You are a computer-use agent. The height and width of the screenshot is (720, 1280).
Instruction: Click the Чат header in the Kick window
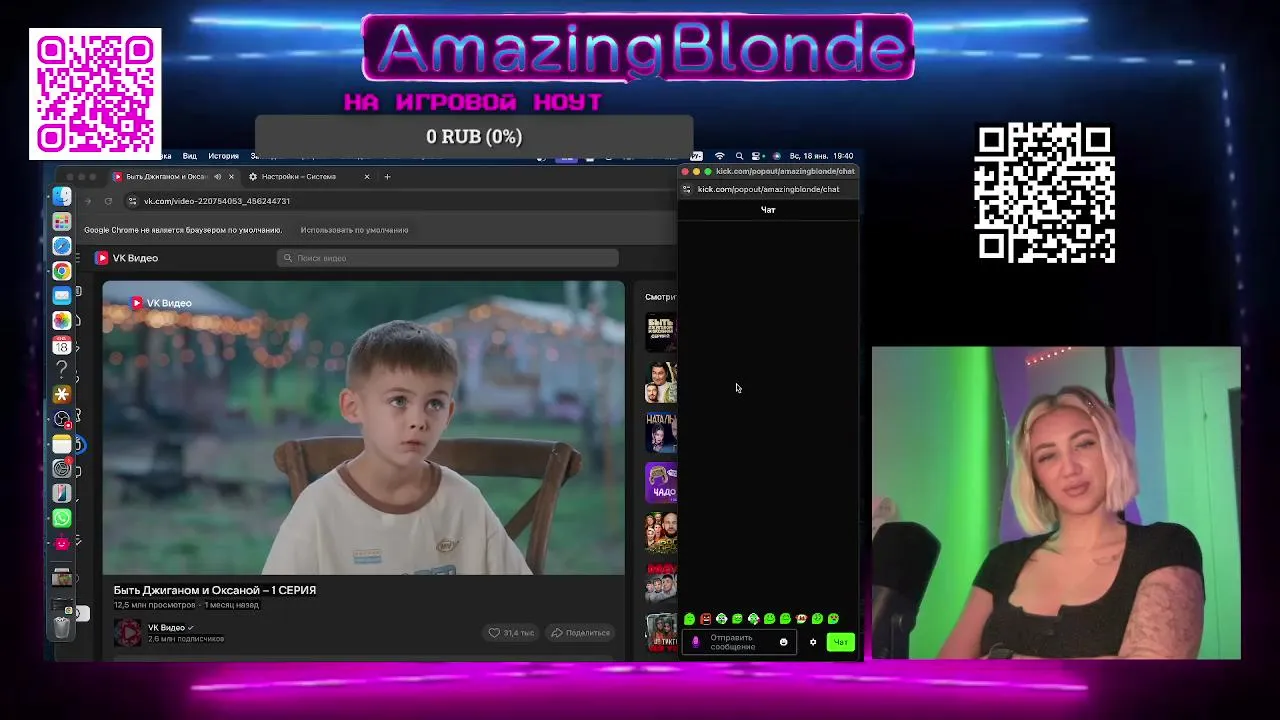pyautogui.click(x=768, y=210)
